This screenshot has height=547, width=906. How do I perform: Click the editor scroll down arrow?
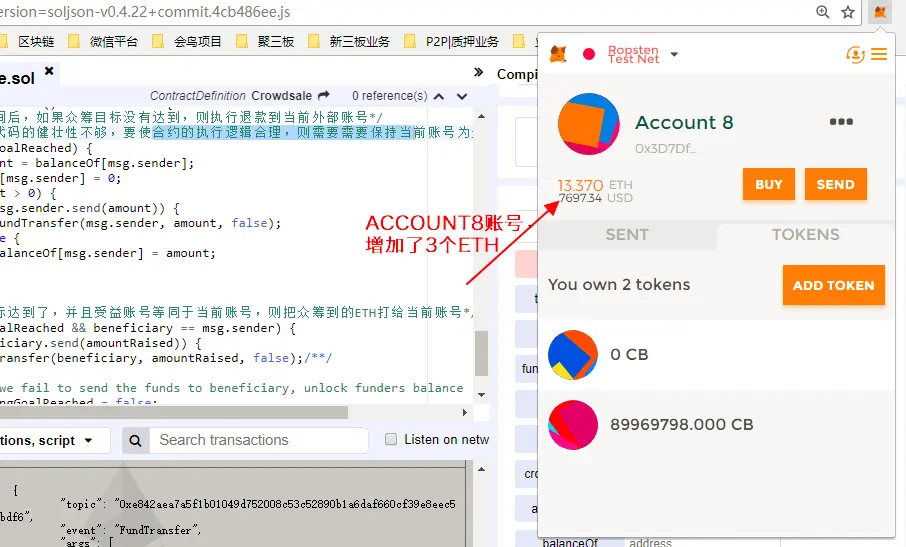(481, 395)
